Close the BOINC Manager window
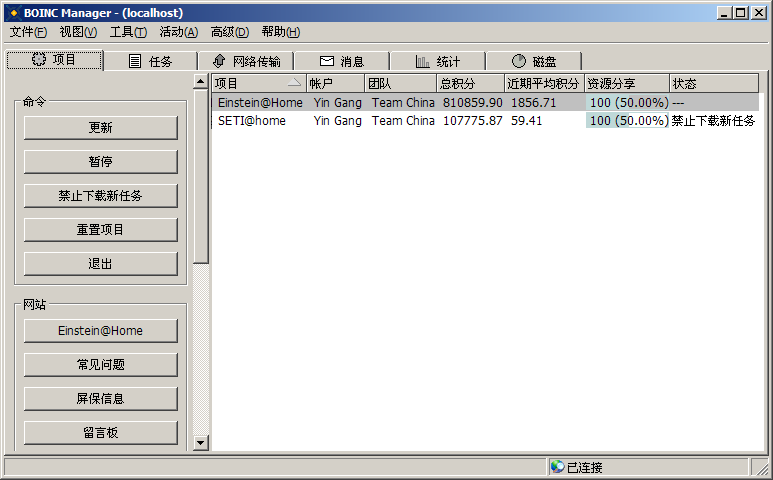 (759, 13)
